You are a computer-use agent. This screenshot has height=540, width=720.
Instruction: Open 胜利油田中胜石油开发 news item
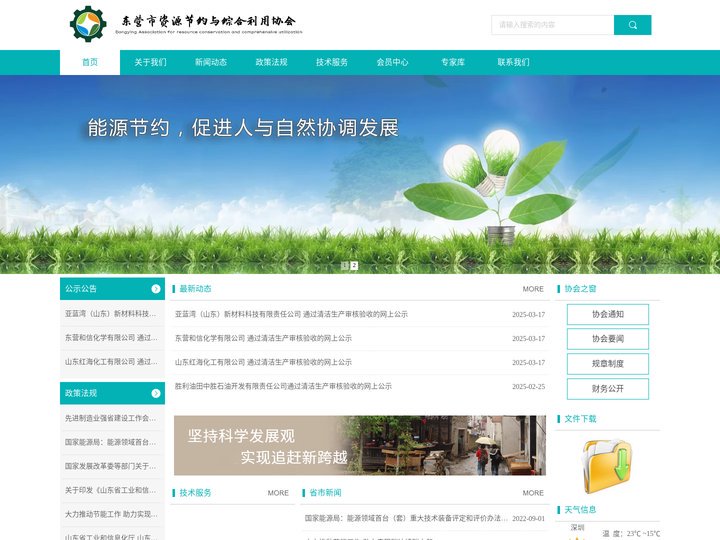(283, 386)
